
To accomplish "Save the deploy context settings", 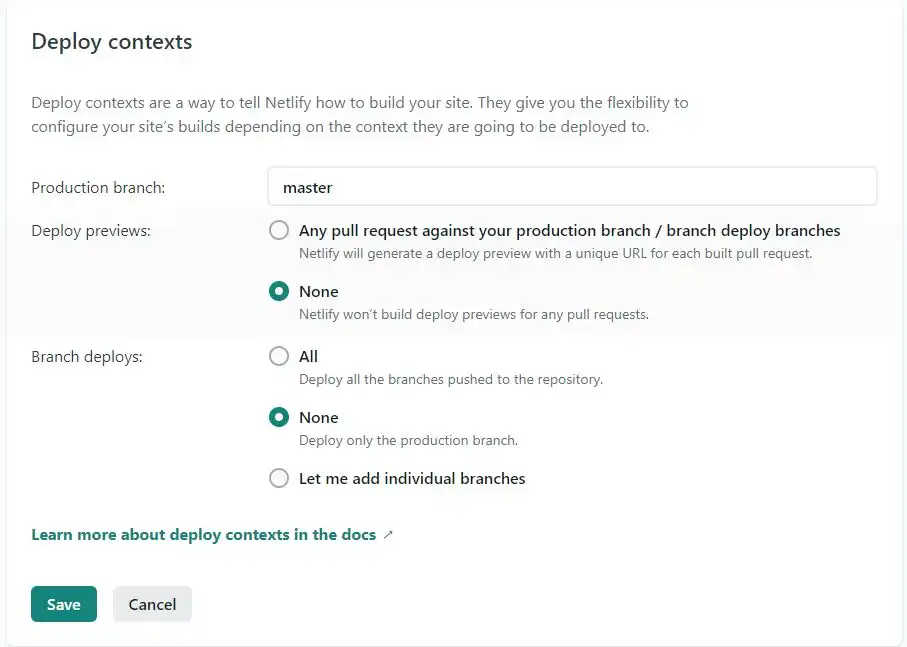I will [x=63, y=604].
